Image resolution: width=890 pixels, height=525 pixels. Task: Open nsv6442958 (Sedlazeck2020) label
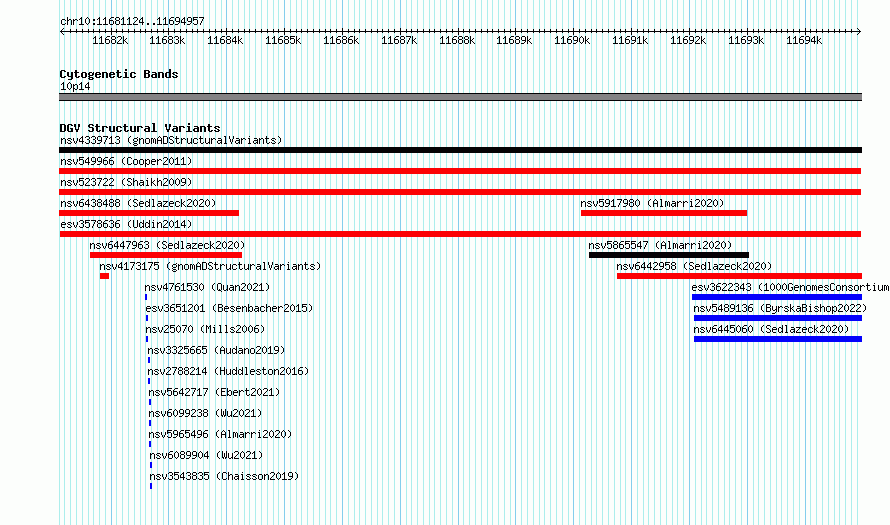click(x=694, y=266)
